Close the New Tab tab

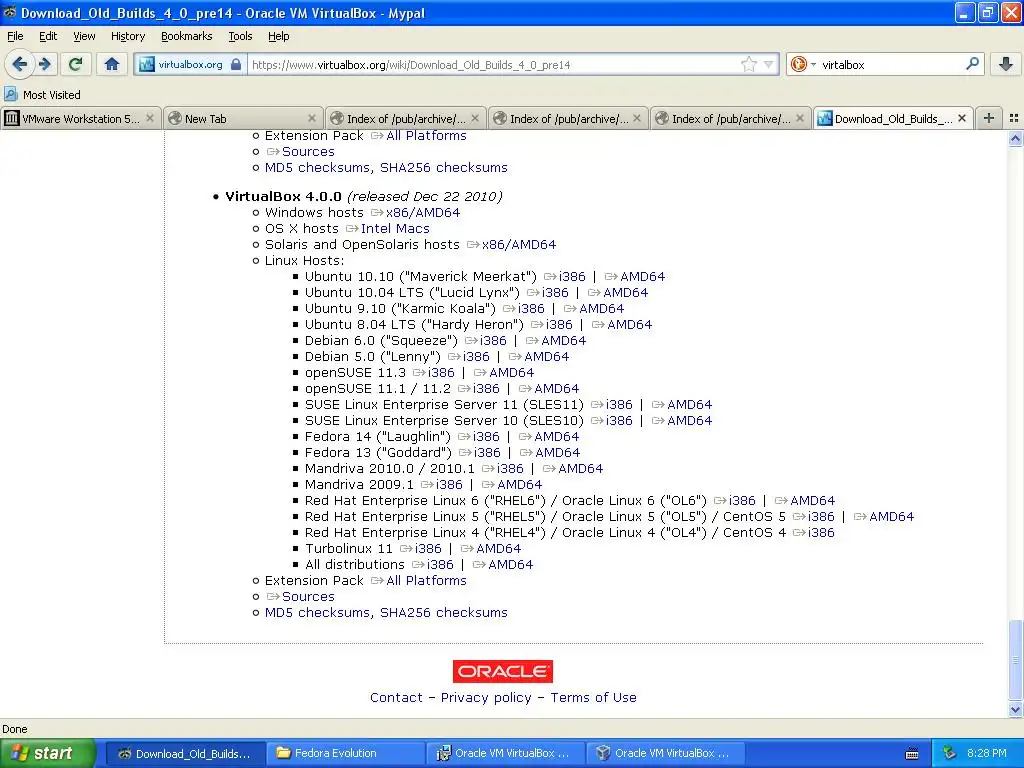tap(312, 118)
